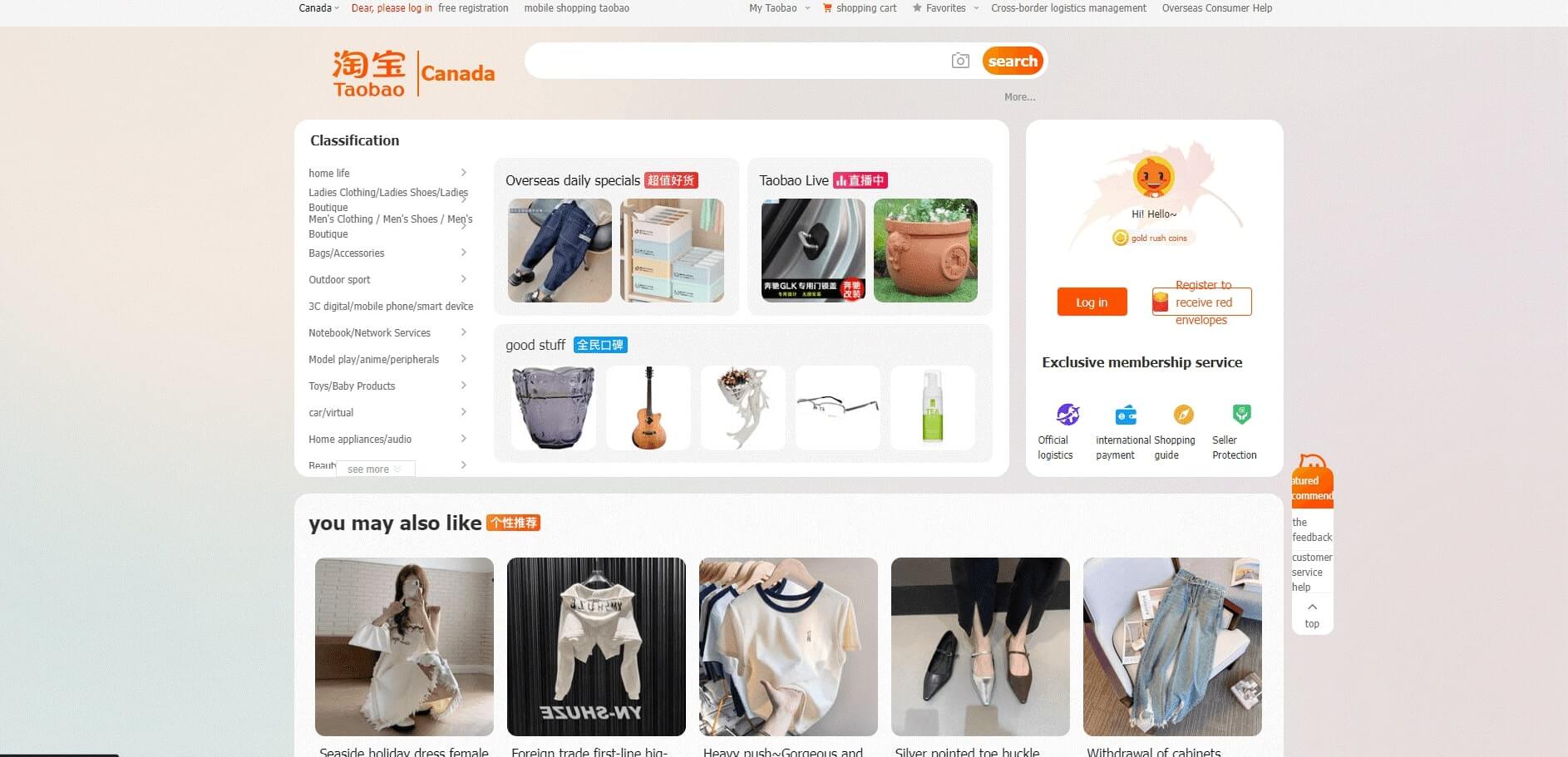The image size is (1568, 757).
Task: Open the Shopping guide compass icon
Action: point(1183,414)
